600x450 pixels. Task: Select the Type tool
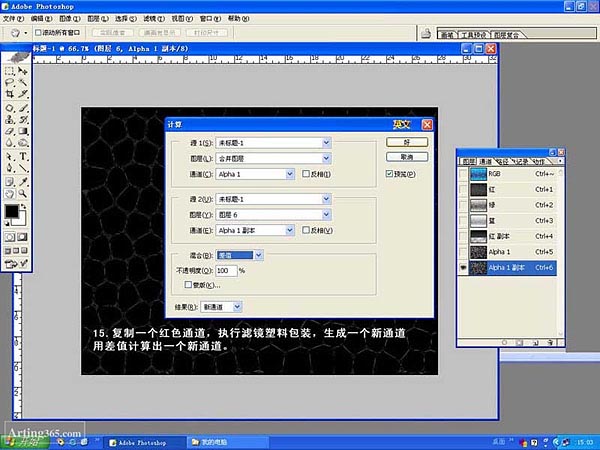tap(23, 157)
